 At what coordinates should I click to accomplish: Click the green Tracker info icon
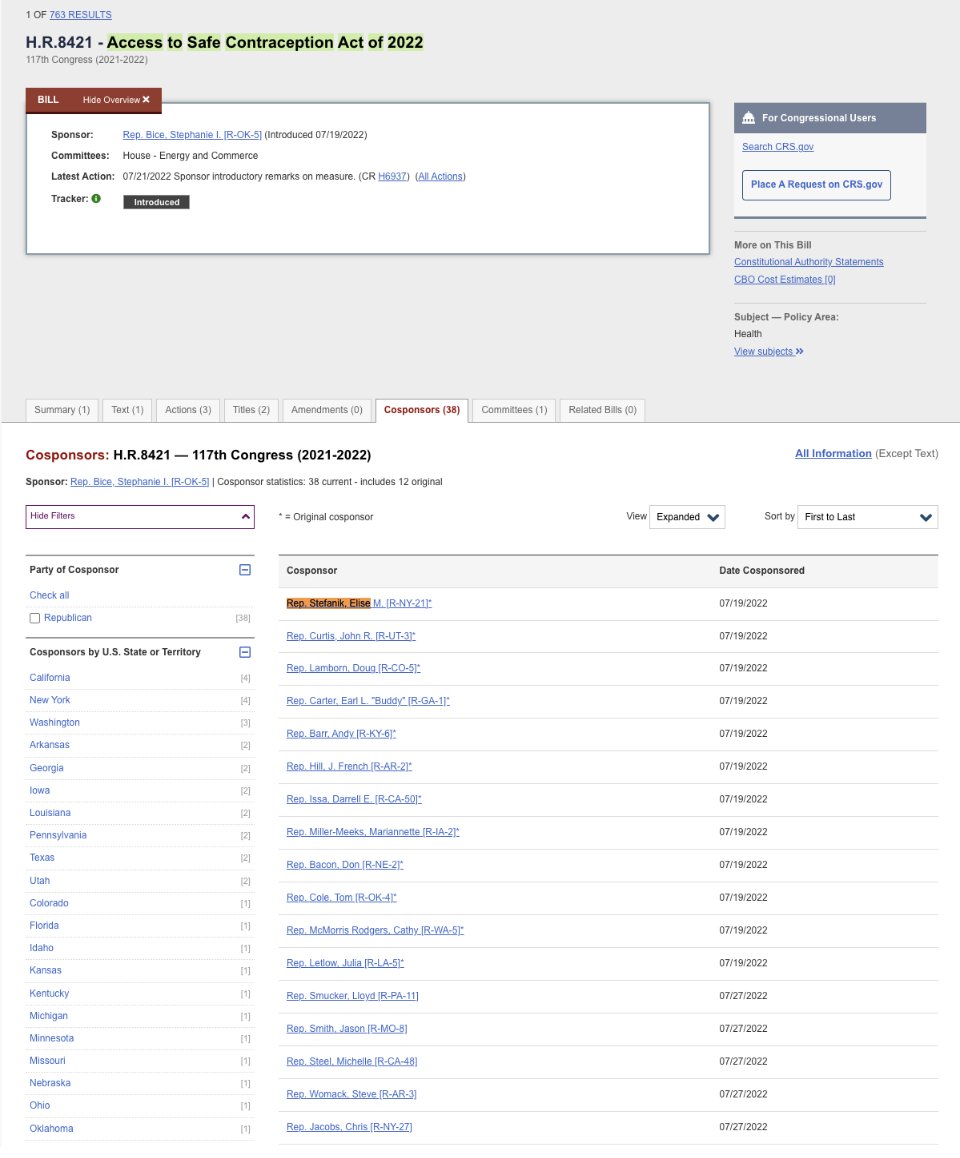coord(96,198)
